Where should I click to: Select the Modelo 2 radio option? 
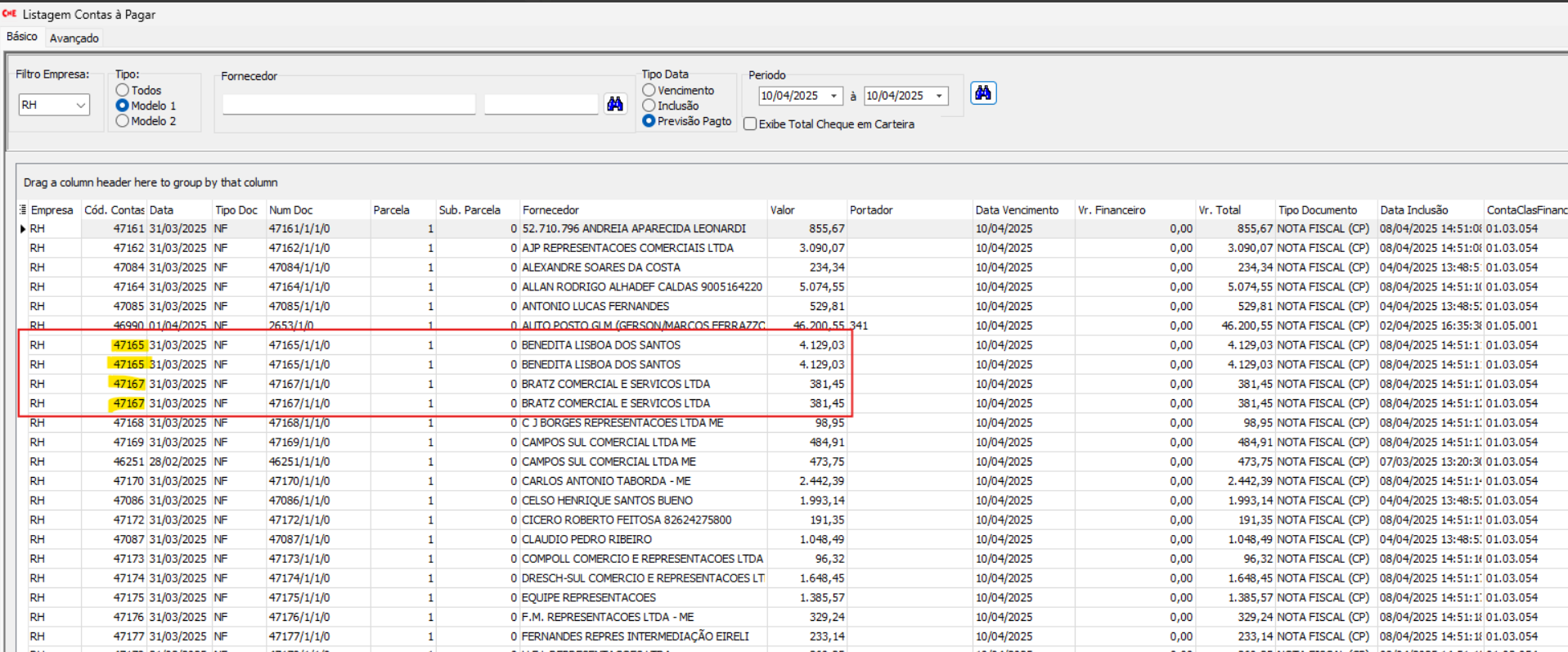(123, 121)
